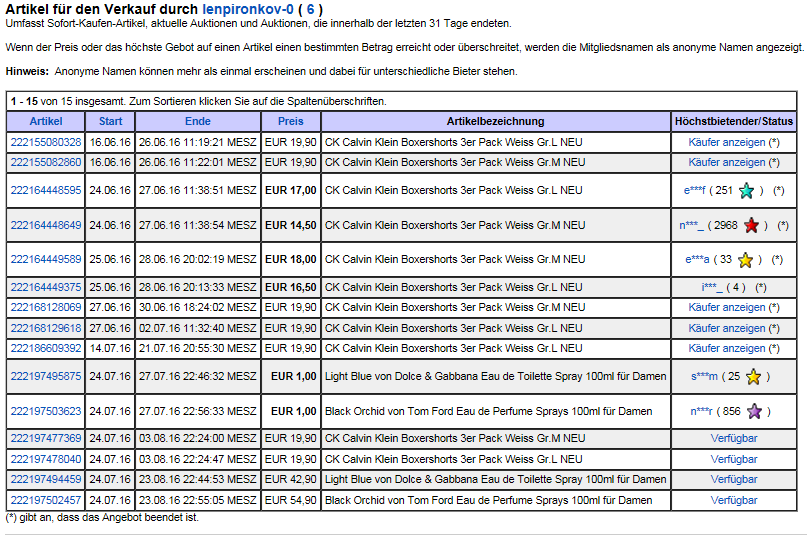Screen dimensions: 807x535
Task: Open item 222186609392
Action: [x=46, y=348]
